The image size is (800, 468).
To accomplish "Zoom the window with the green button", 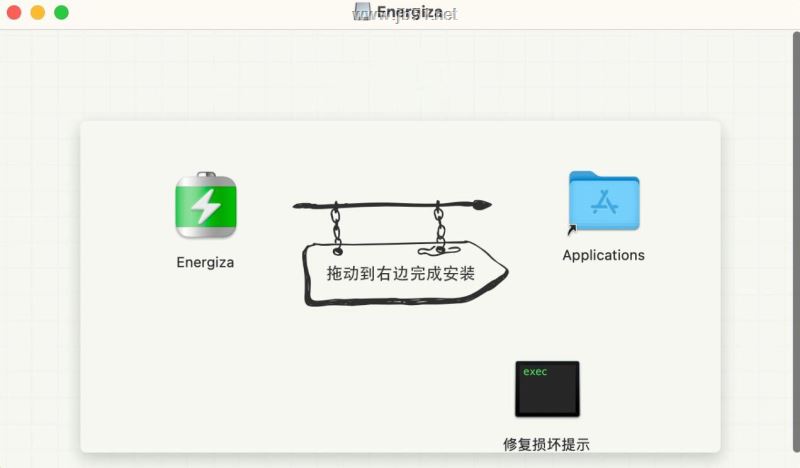I will (x=61, y=12).
